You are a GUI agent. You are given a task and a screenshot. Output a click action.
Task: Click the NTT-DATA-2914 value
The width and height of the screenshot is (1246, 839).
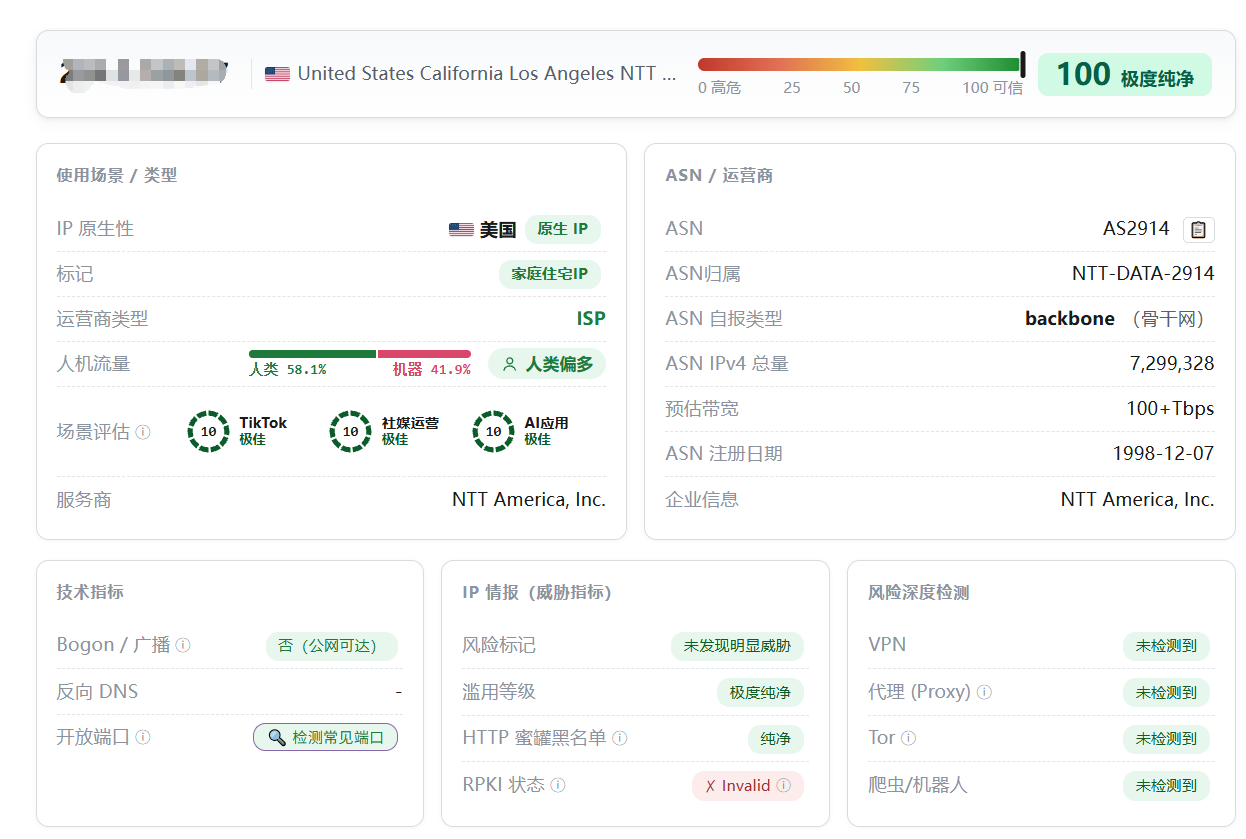coord(1143,274)
